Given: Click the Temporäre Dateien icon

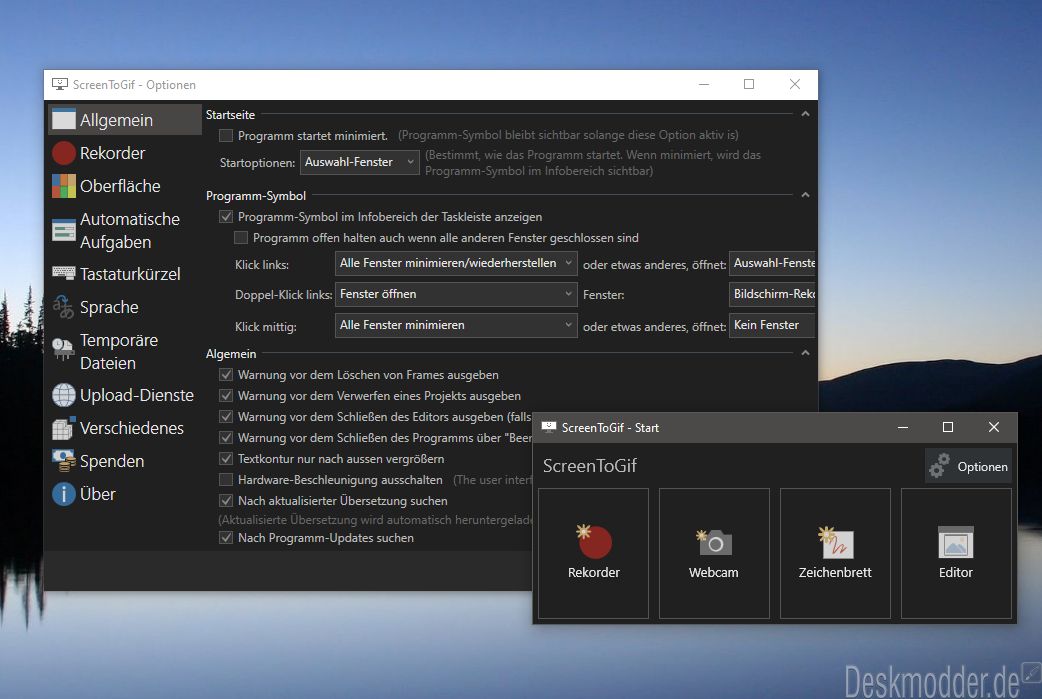Looking at the screenshot, I should coord(63,349).
